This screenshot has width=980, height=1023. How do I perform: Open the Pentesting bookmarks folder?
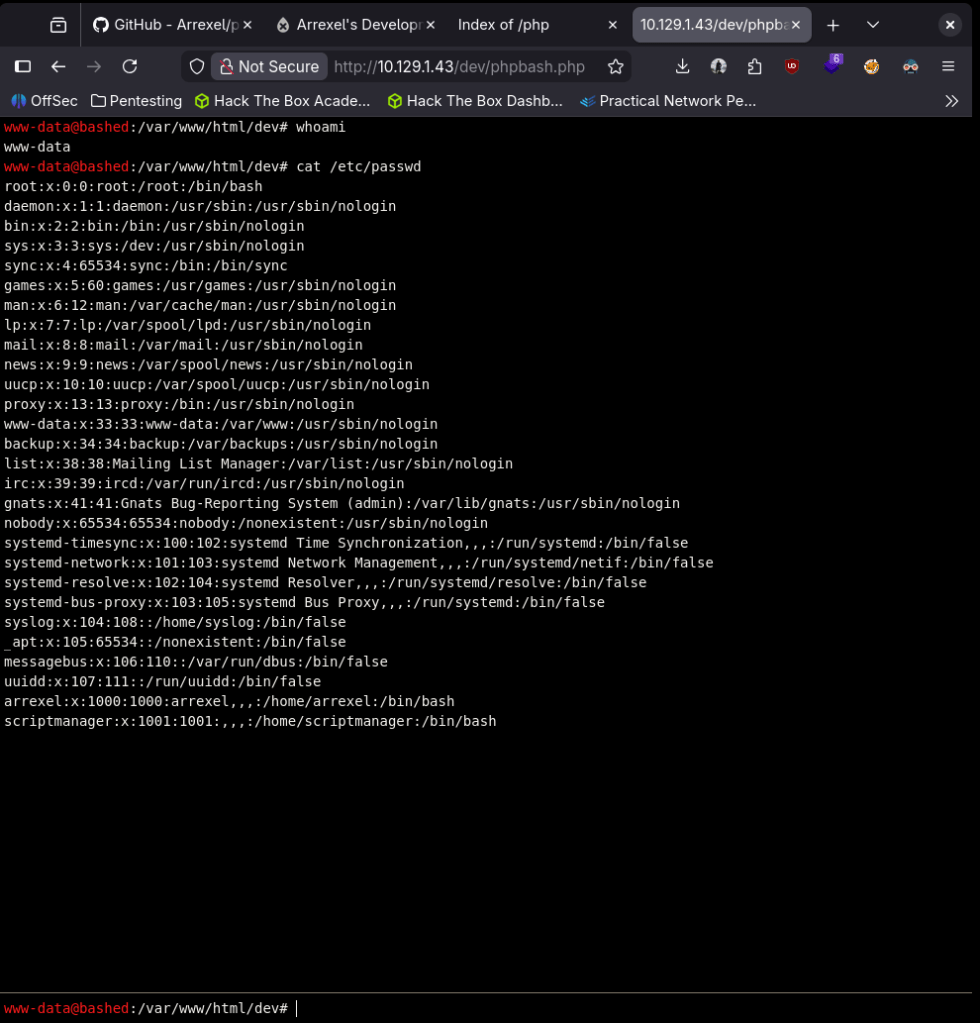point(136,101)
